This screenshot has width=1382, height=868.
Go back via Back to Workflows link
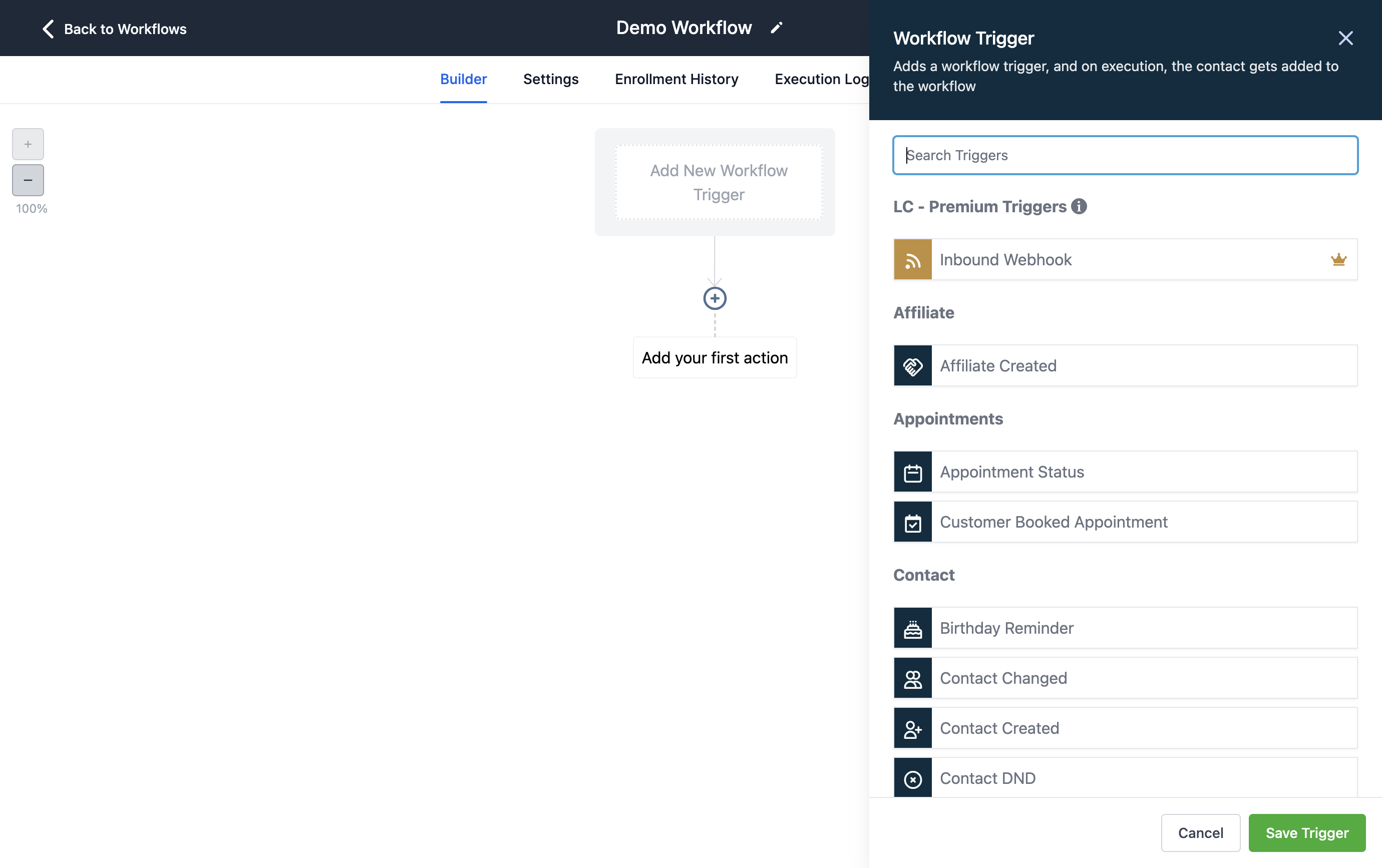pyautogui.click(x=125, y=29)
